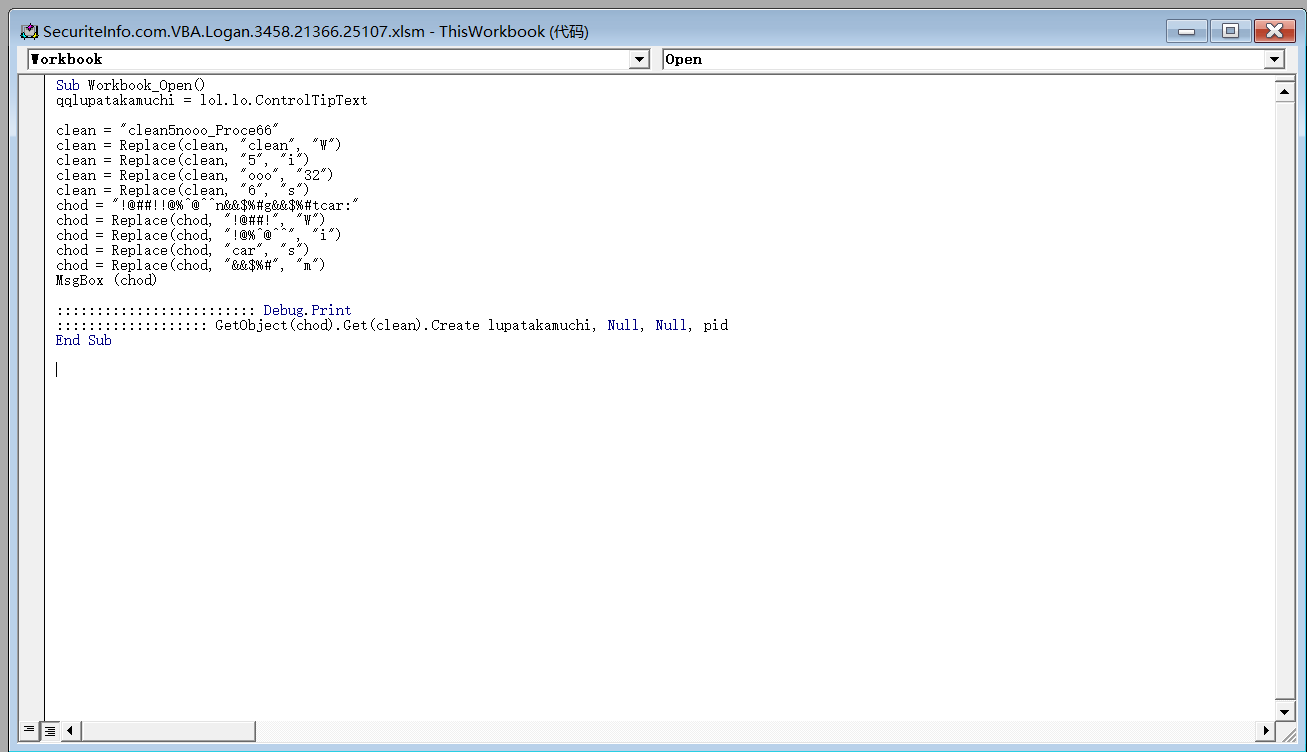Click the VBA window icon in title bar
The width and height of the screenshot is (1307, 752).
tap(30, 32)
